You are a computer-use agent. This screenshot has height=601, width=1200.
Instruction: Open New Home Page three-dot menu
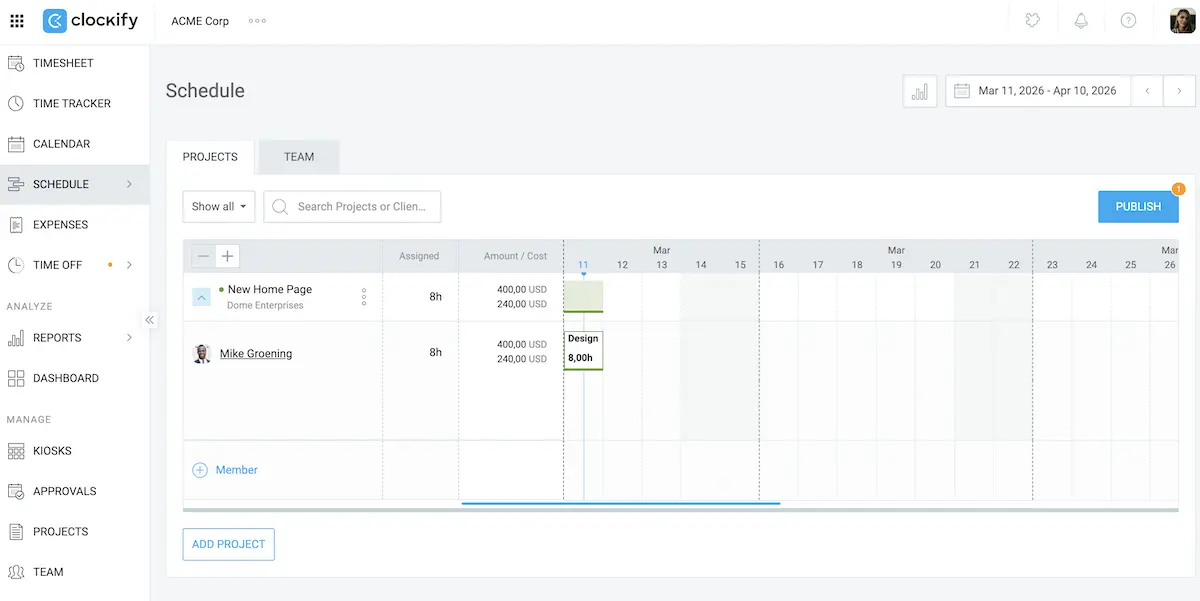364,297
